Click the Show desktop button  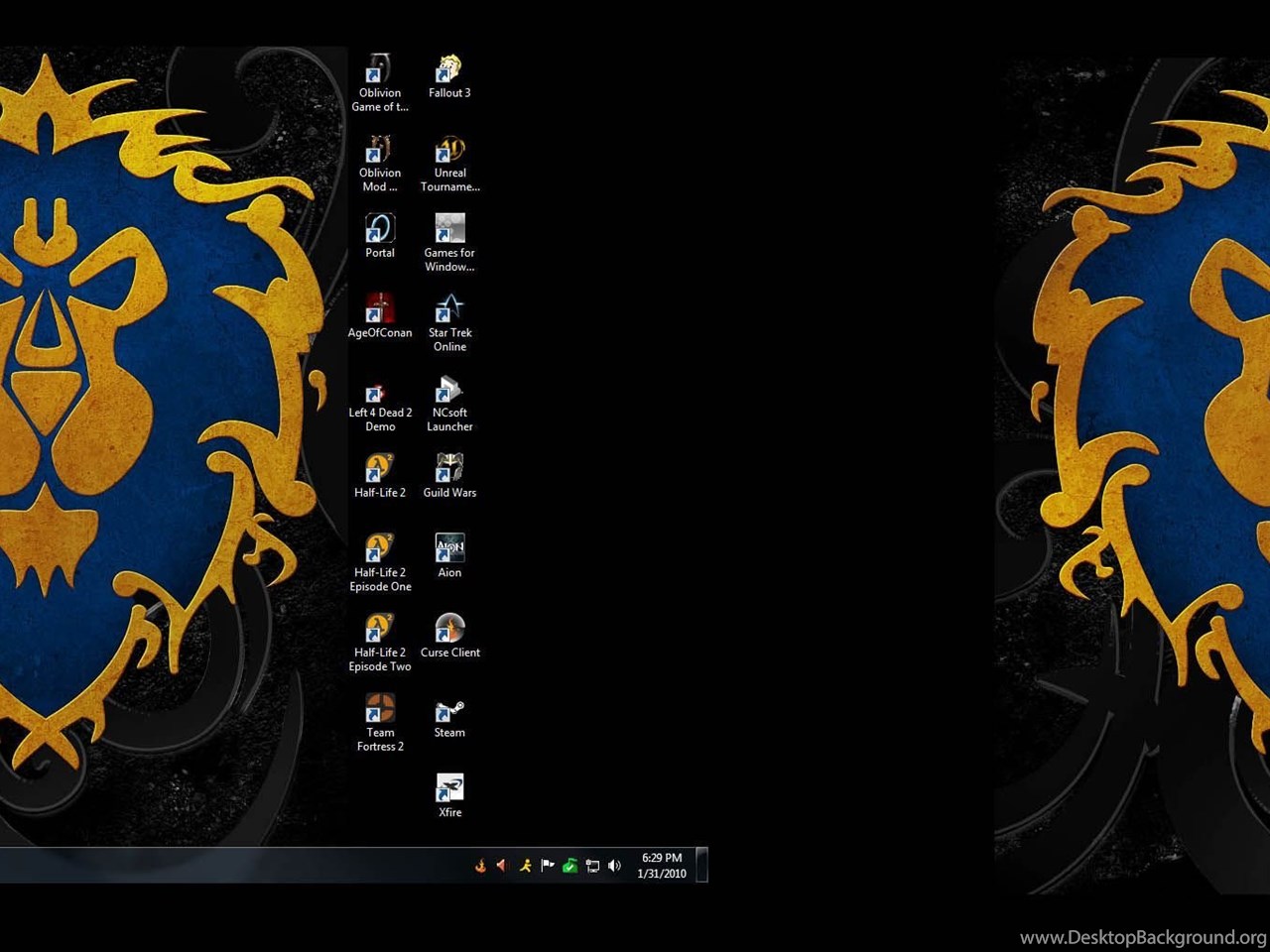click(x=701, y=865)
